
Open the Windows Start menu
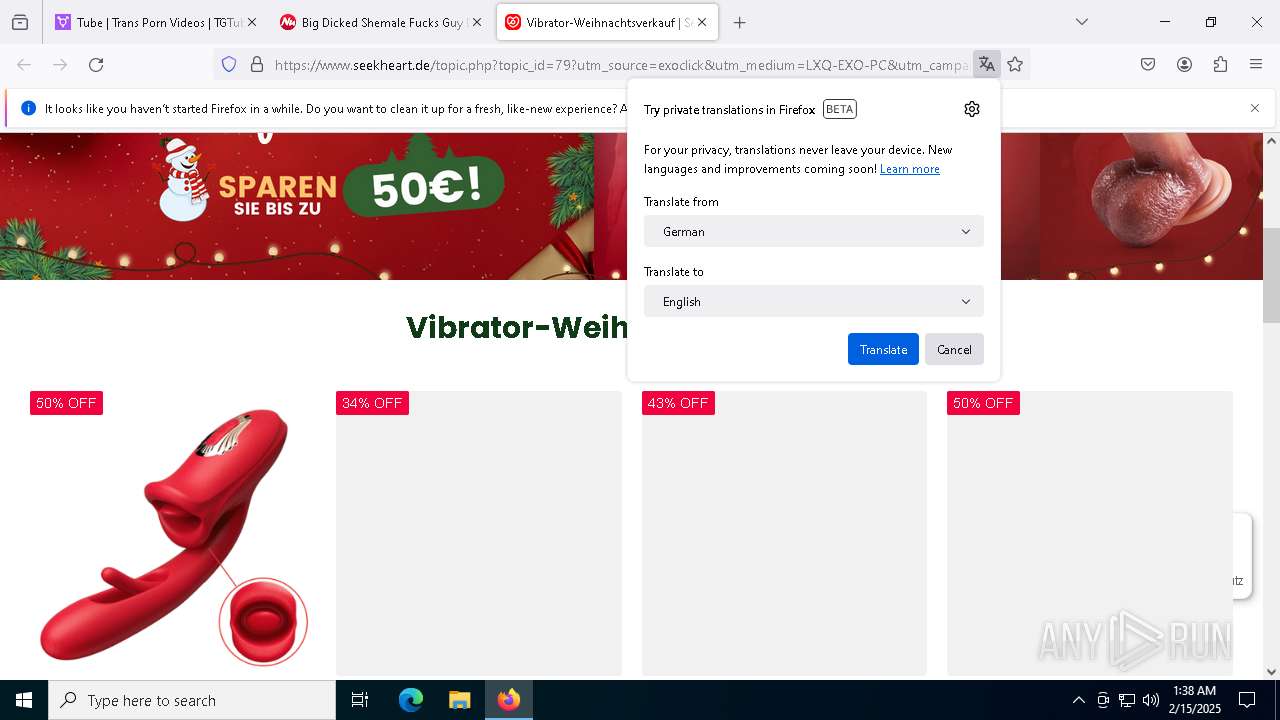24,700
